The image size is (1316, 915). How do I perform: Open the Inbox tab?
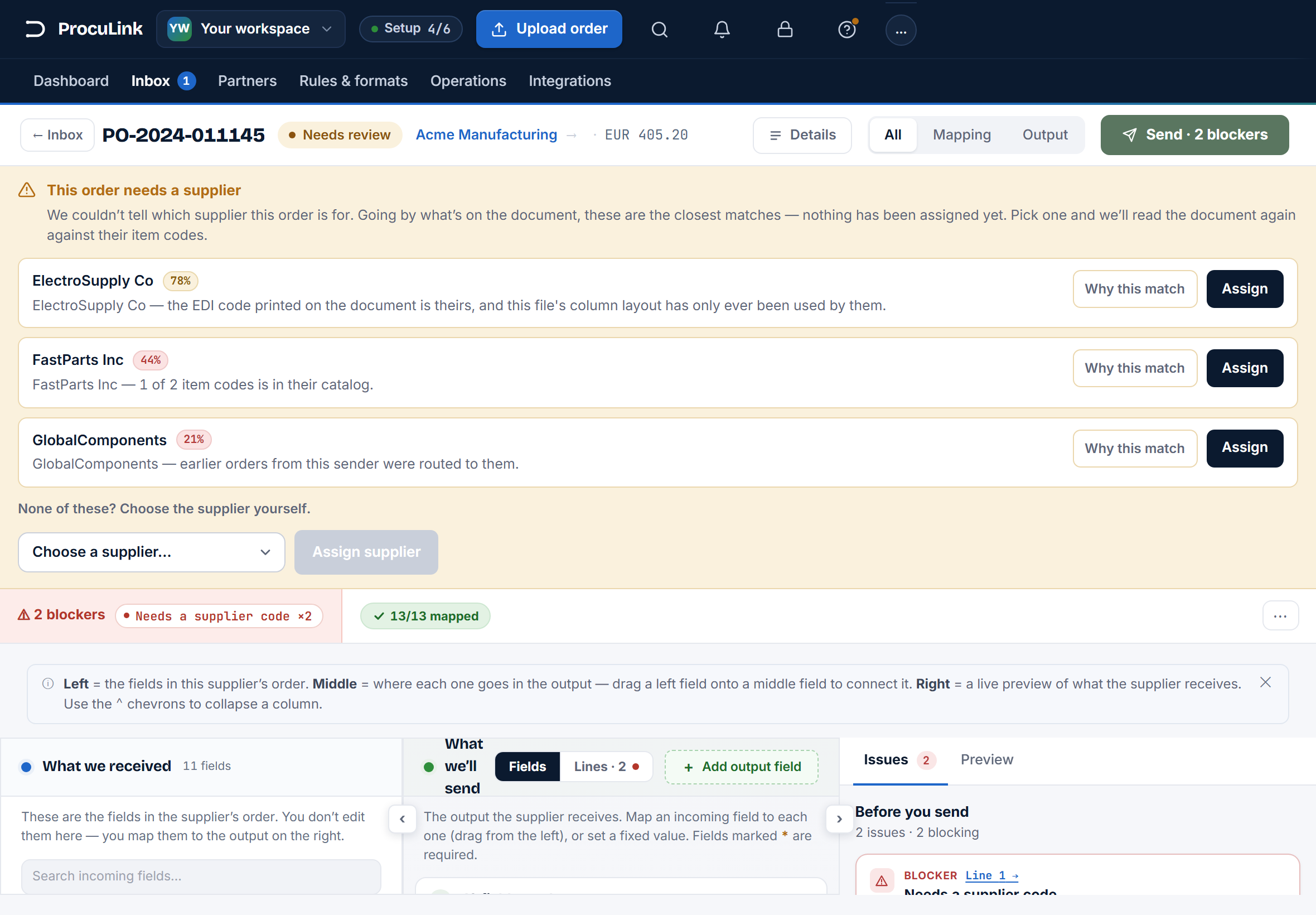(163, 81)
